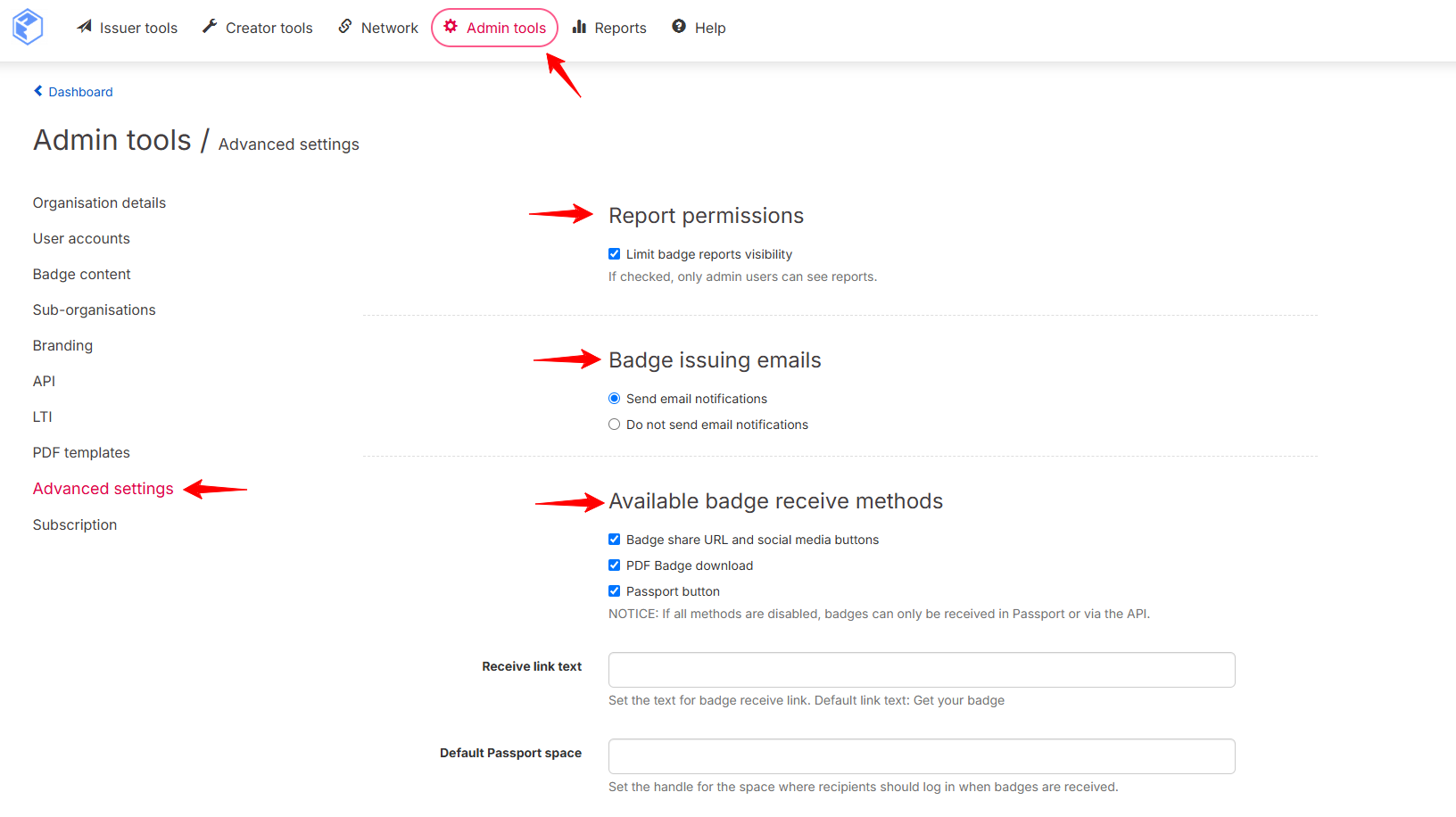Screen dimensions: 1456x817
Task: Click the wrench icon beside Creator tools
Action: point(210,27)
